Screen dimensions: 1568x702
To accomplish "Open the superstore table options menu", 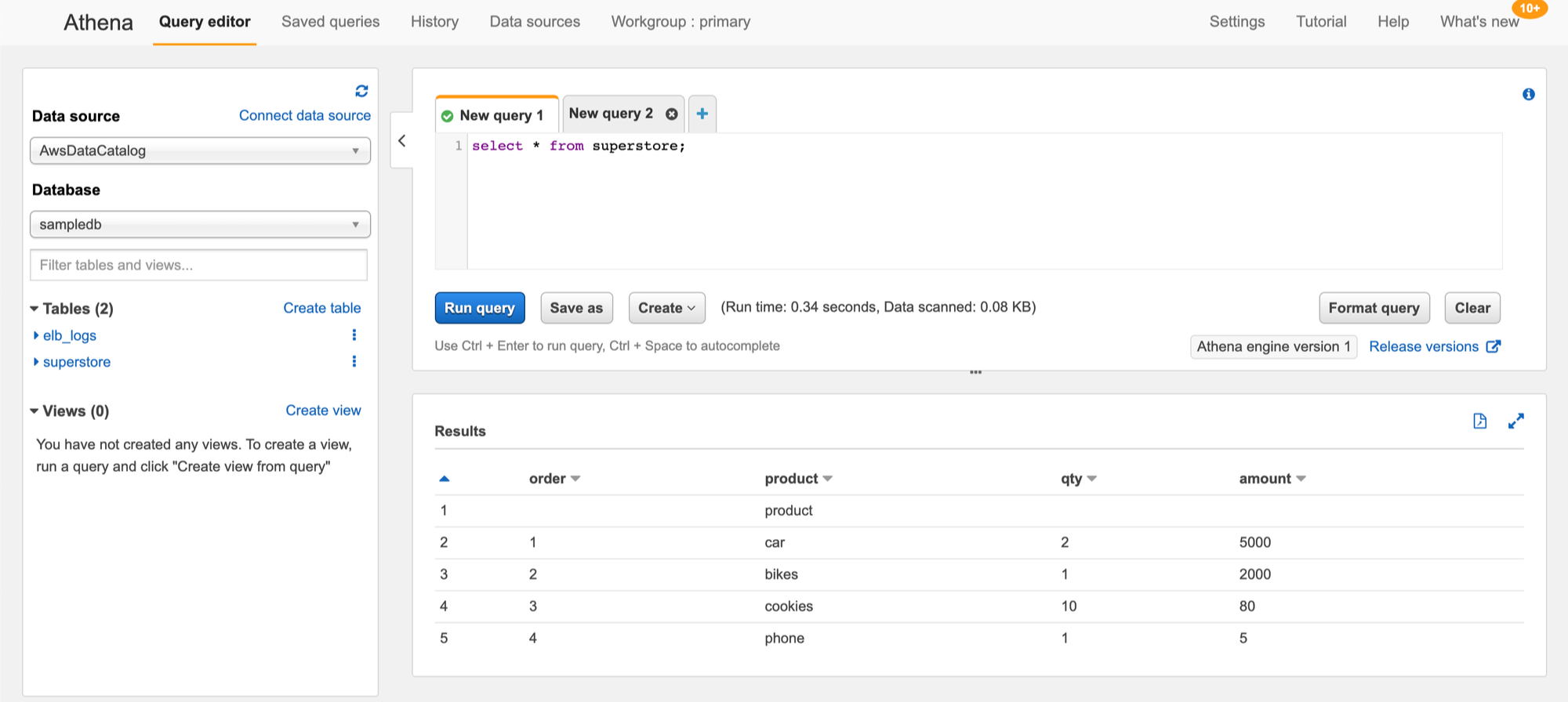I will pyautogui.click(x=354, y=361).
